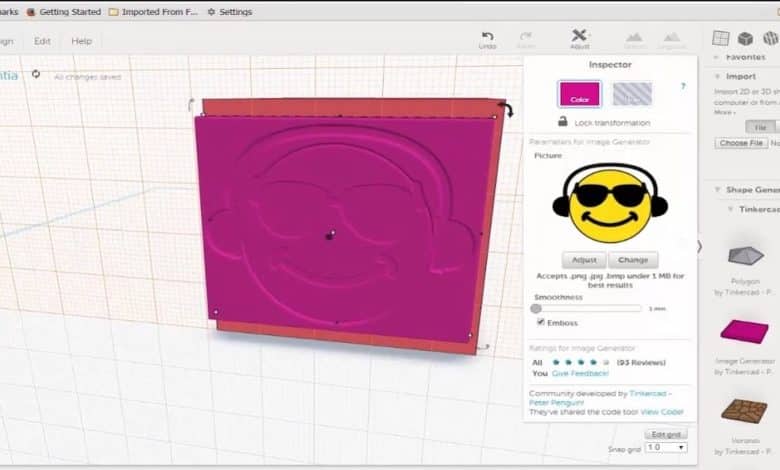Viewport: 780px width, 470px height.
Task: Click the smiley face picture preview
Action: pyautogui.click(x=610, y=203)
